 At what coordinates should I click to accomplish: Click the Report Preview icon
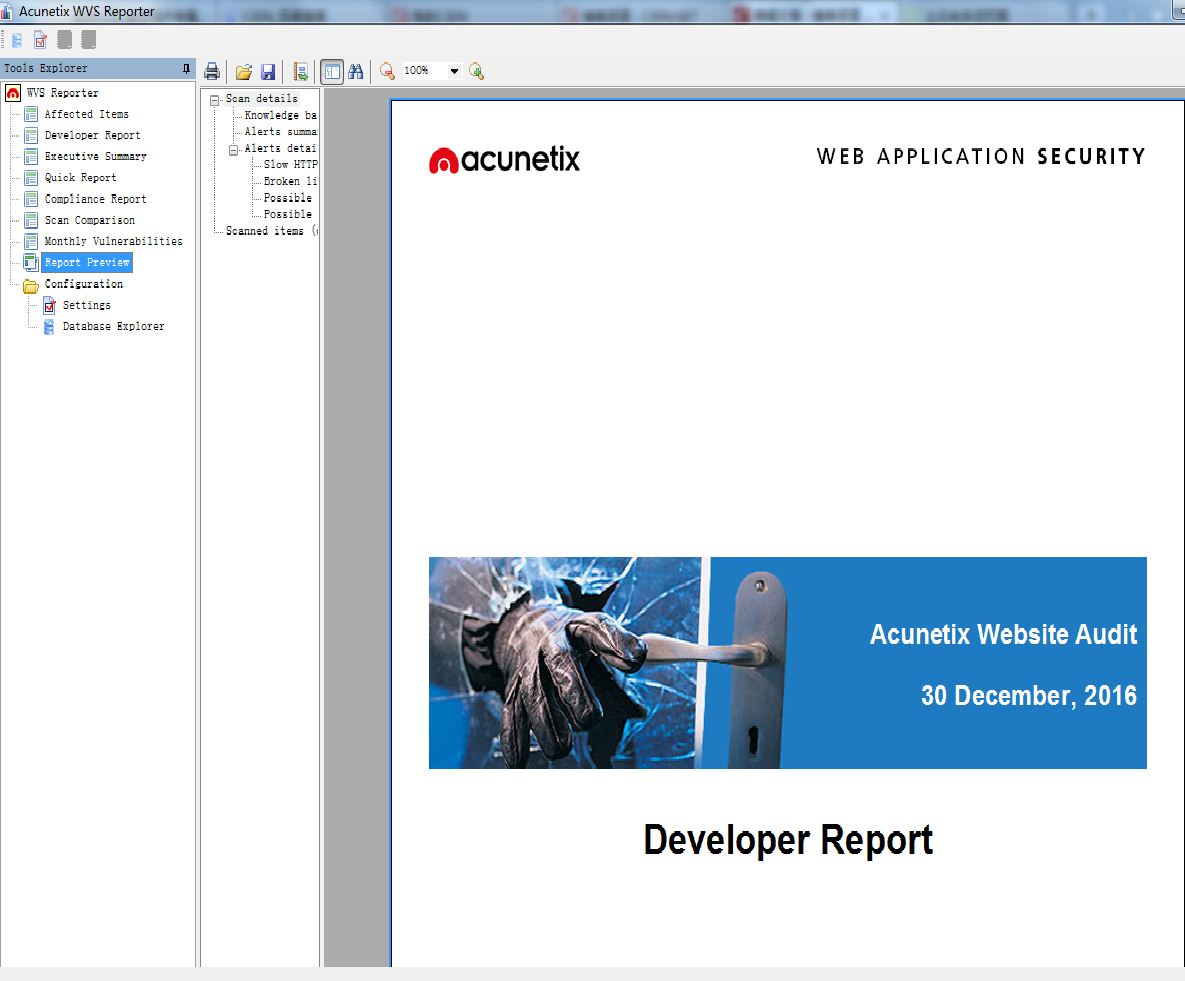(31, 262)
